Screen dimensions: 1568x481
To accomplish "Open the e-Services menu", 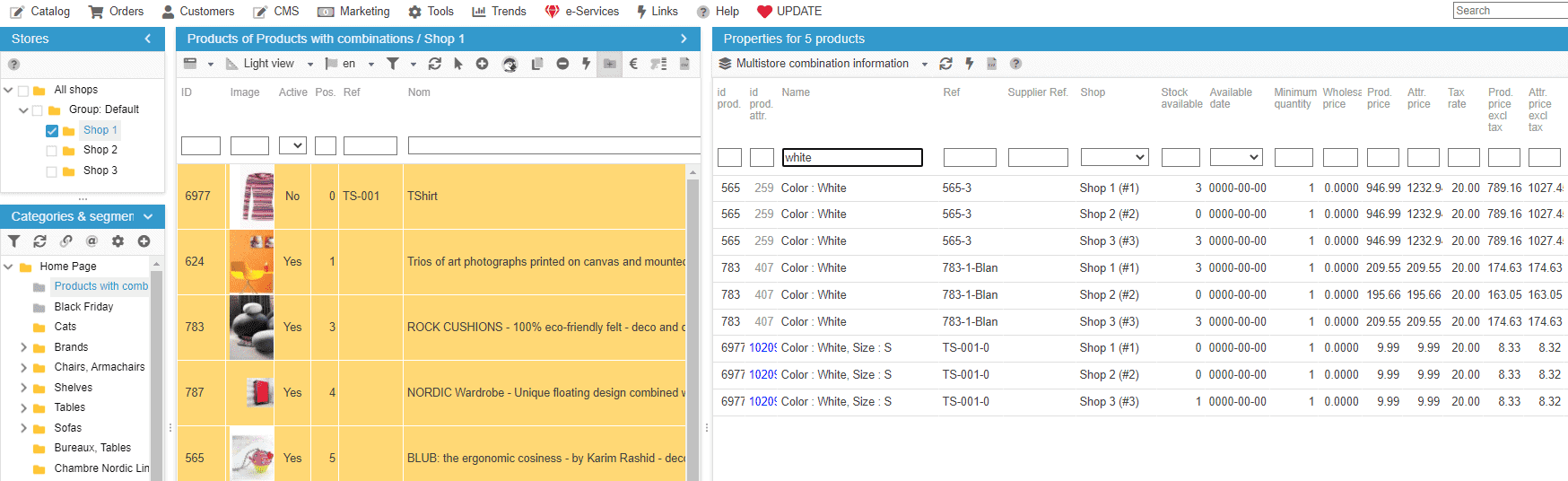I will tap(582, 12).
